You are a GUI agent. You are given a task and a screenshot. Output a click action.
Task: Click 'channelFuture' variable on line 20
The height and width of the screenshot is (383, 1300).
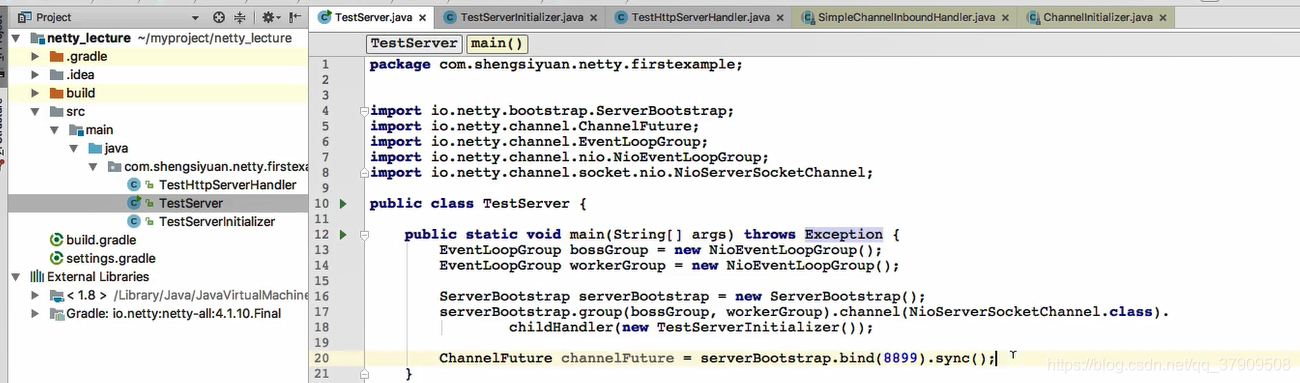click(617, 358)
